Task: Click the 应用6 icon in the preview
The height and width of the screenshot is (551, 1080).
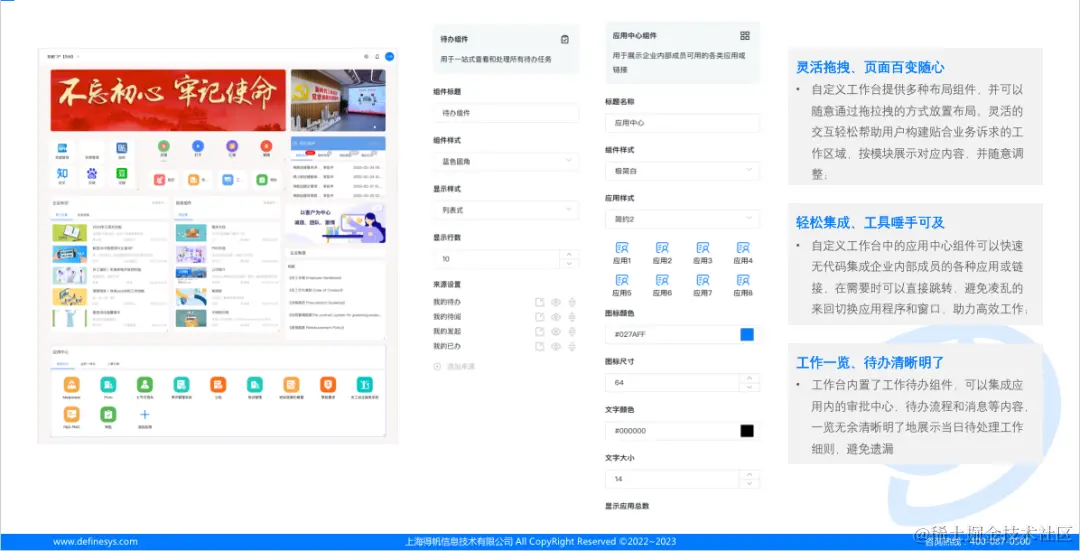Action: coord(662,280)
